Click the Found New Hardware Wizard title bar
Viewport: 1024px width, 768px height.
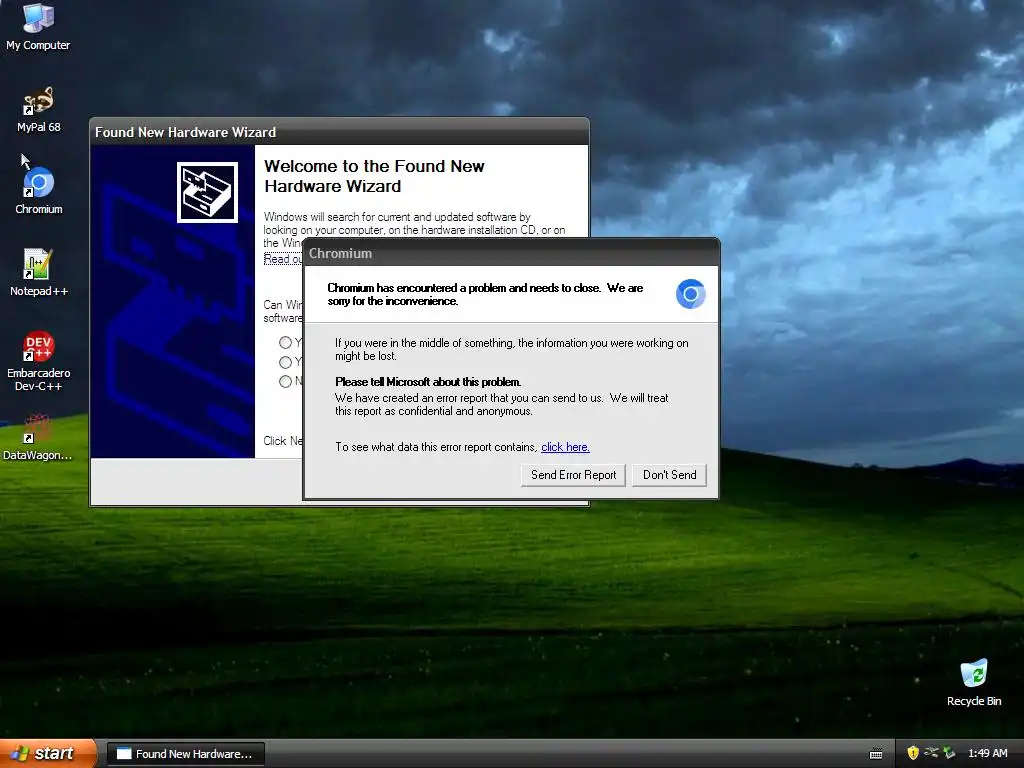(x=339, y=132)
